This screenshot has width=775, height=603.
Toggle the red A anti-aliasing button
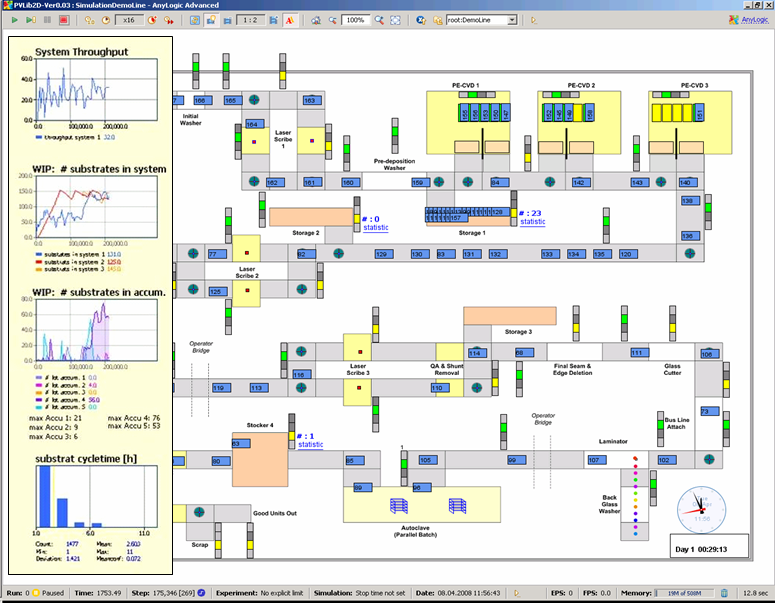[289, 20]
